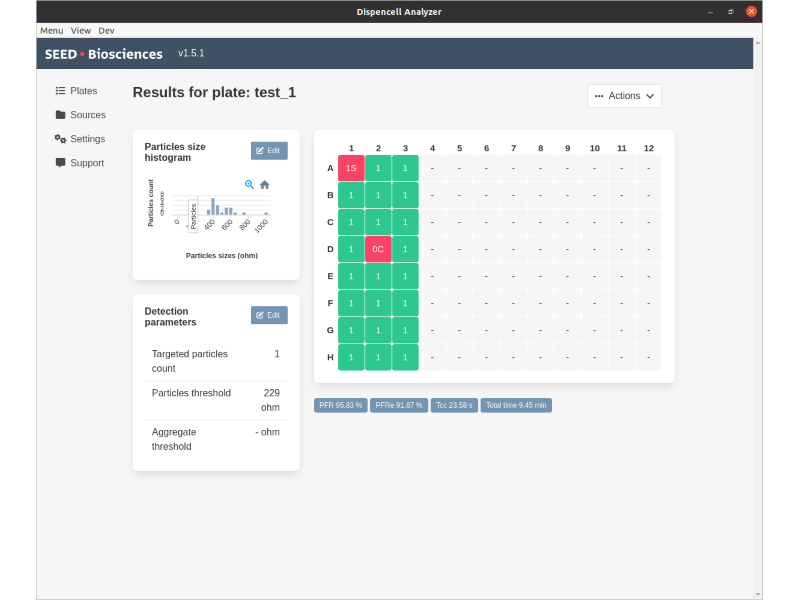Viewport: 800px width, 600px height.
Task: Select empty well A12
Action: (x=648, y=168)
